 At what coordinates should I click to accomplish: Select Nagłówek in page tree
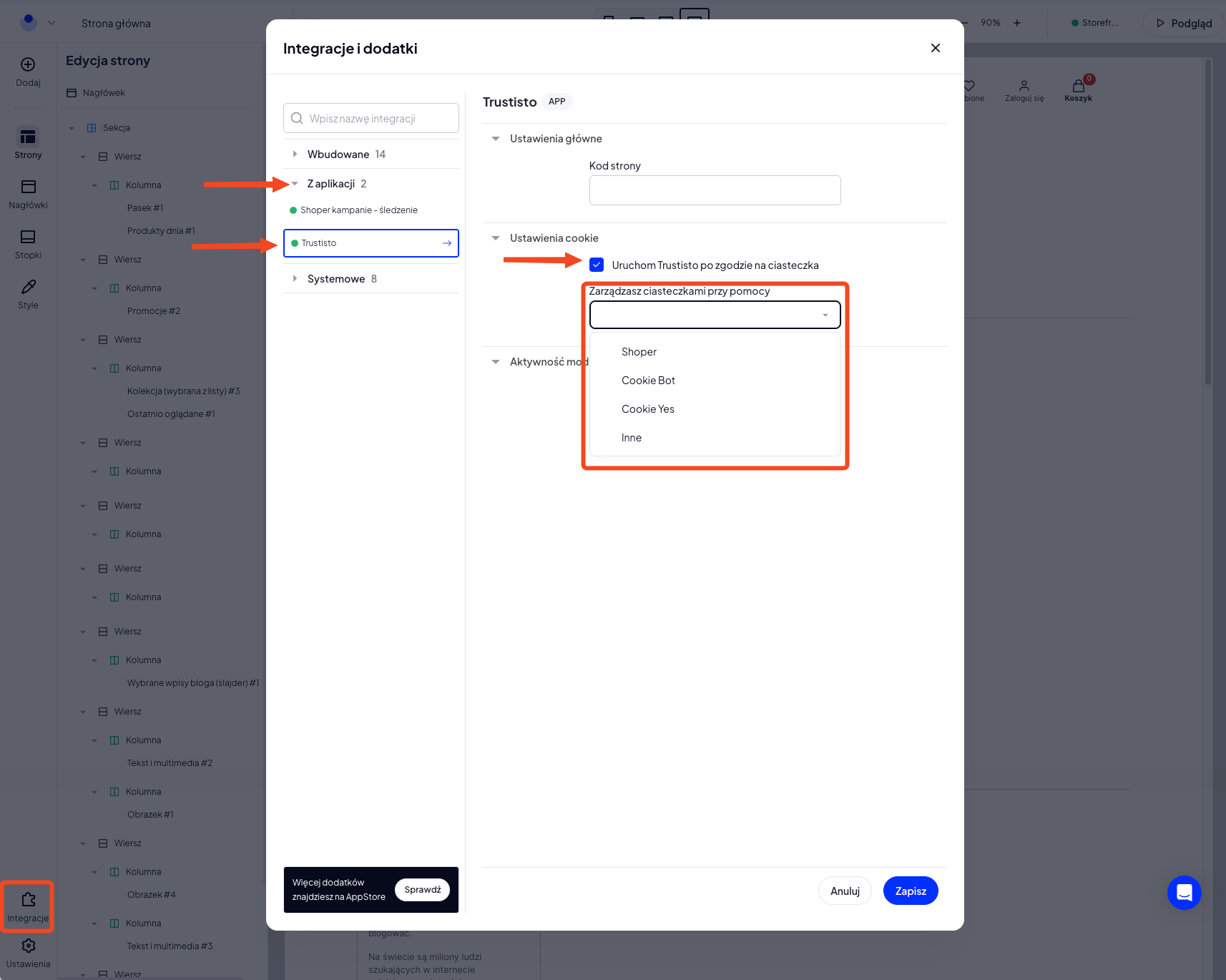click(104, 93)
